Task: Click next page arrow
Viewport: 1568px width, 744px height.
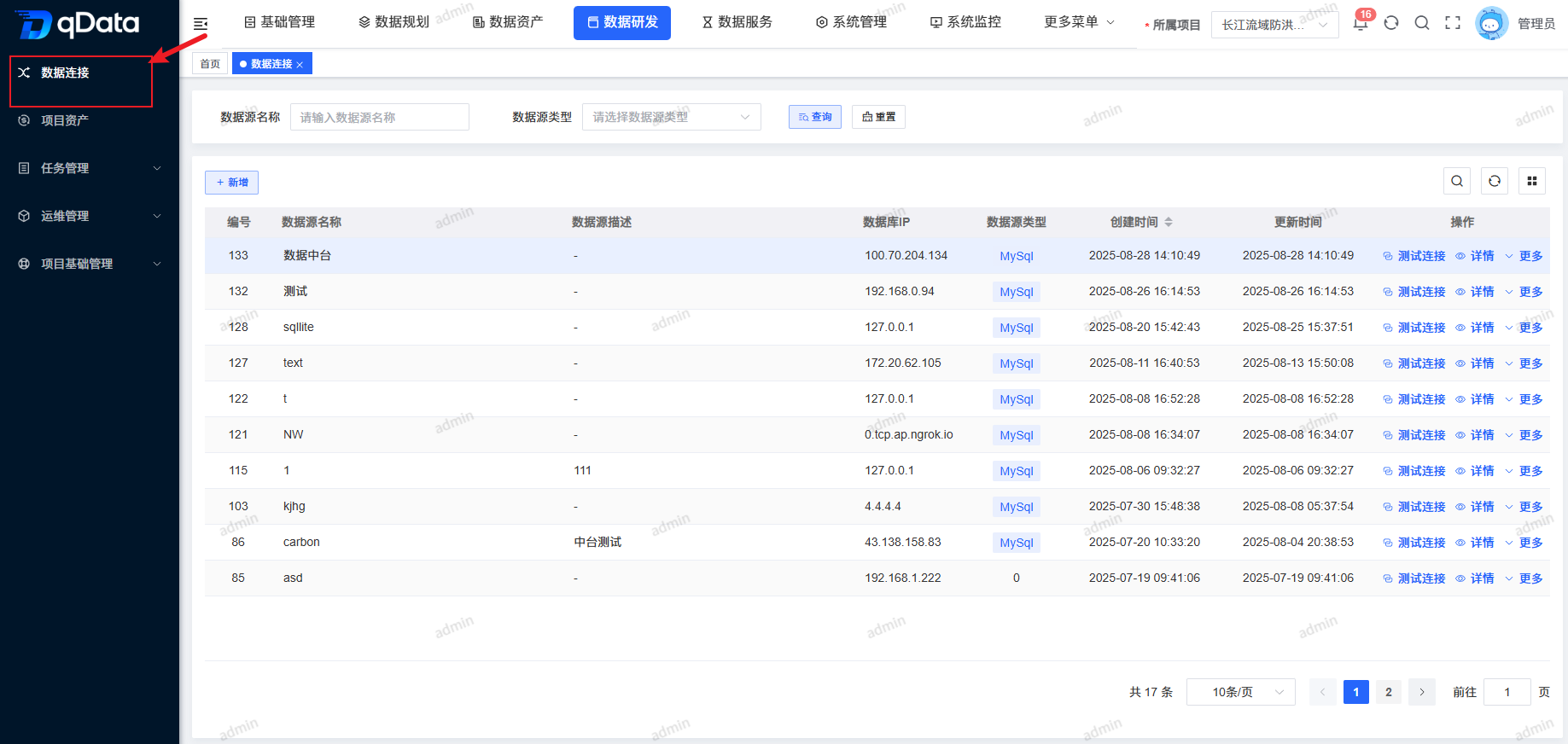Action: click(x=1421, y=692)
